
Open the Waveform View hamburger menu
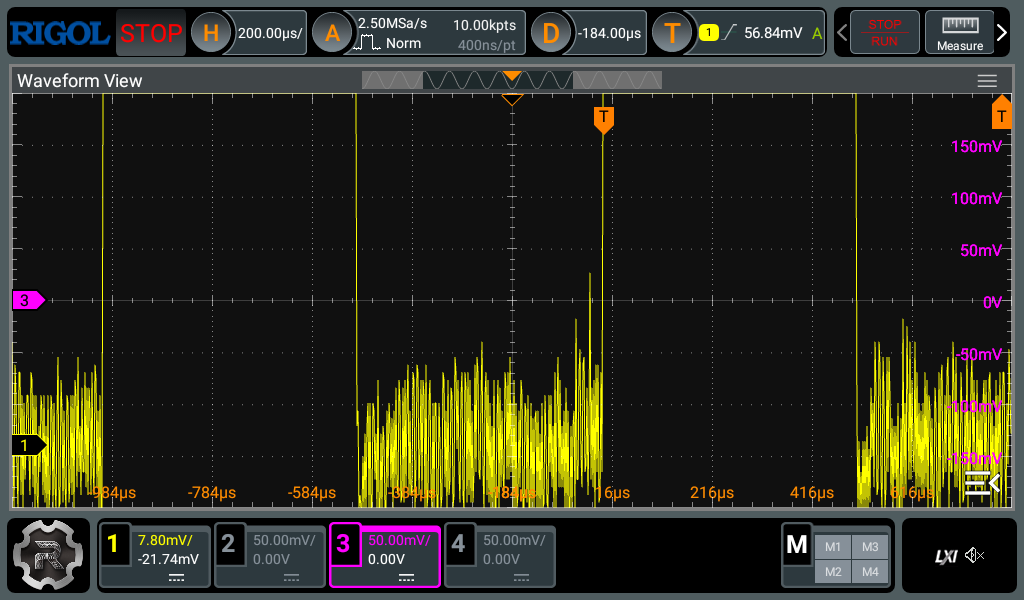tap(987, 80)
